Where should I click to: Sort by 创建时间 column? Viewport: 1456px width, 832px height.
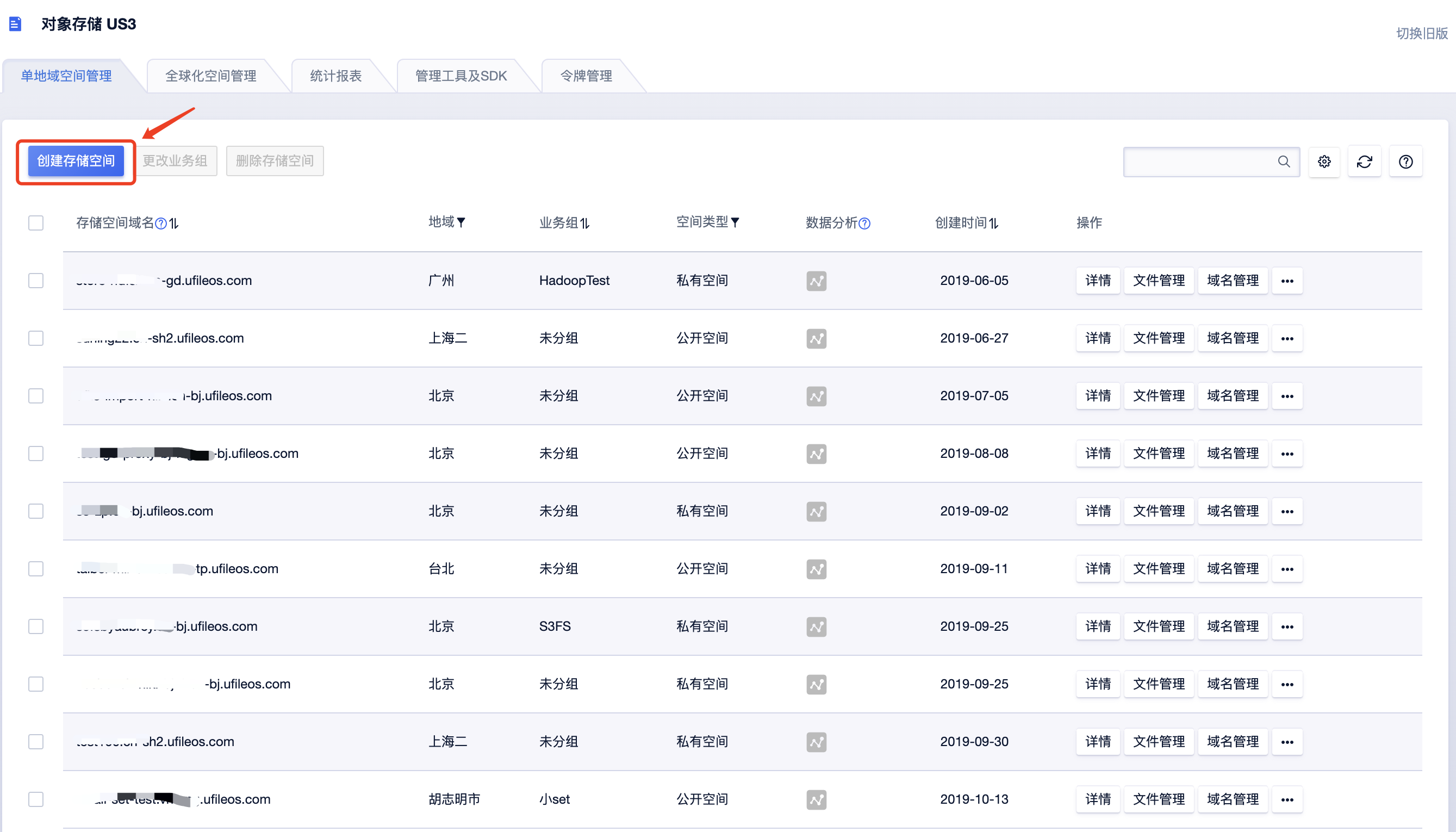point(993,223)
